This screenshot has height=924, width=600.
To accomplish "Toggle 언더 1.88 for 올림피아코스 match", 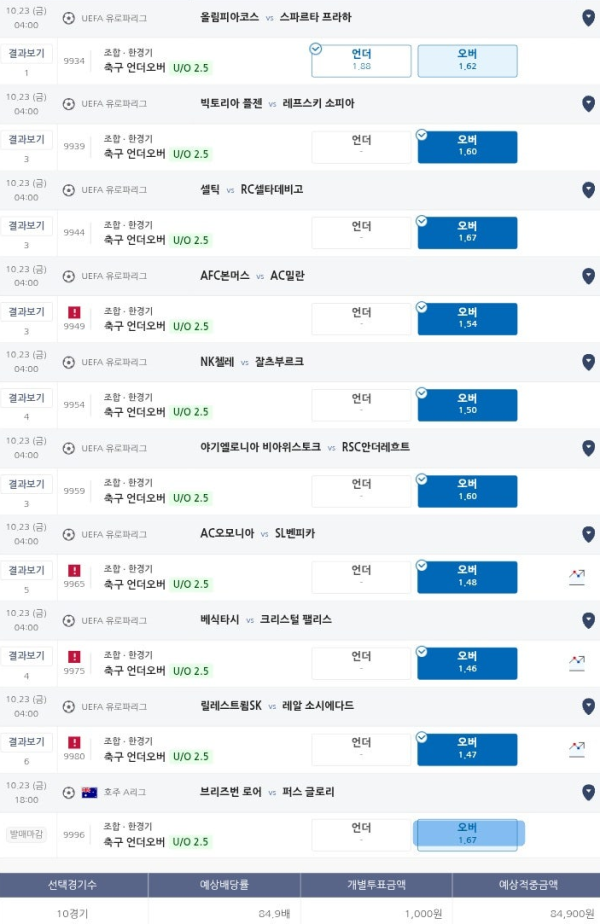I will pos(361,61).
